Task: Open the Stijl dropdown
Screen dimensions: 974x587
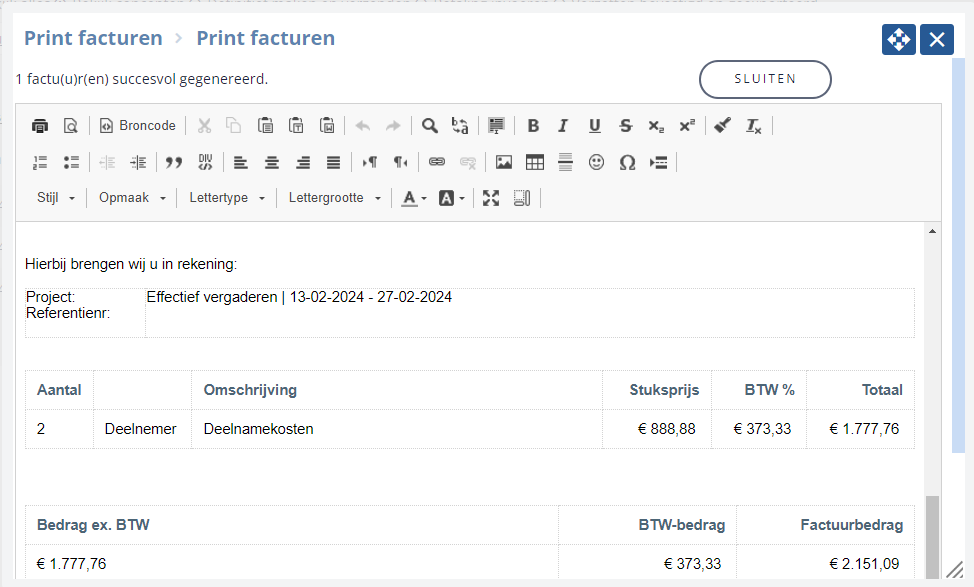Action: click(x=55, y=198)
